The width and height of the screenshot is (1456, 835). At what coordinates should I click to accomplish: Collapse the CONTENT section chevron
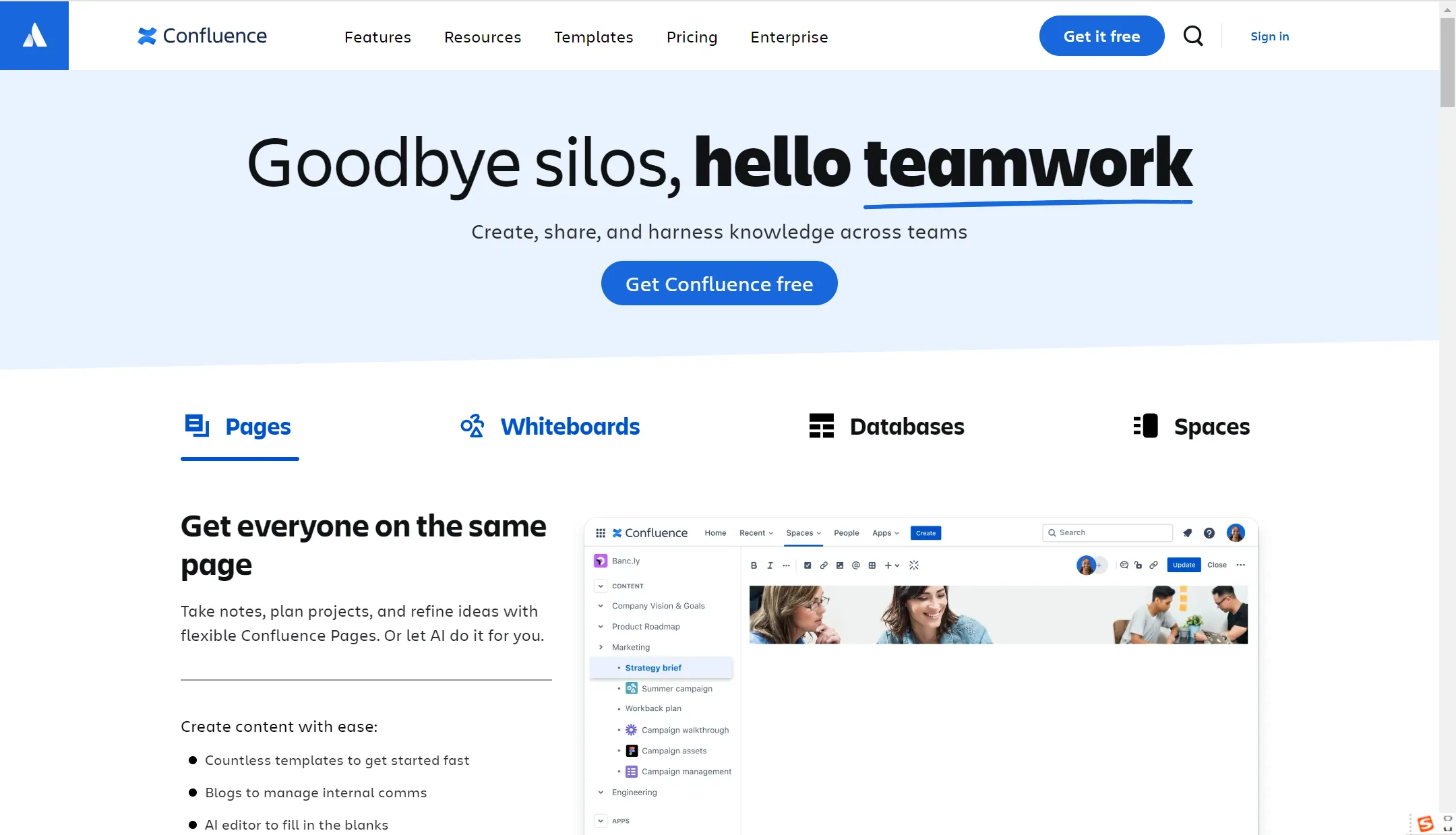point(601,586)
